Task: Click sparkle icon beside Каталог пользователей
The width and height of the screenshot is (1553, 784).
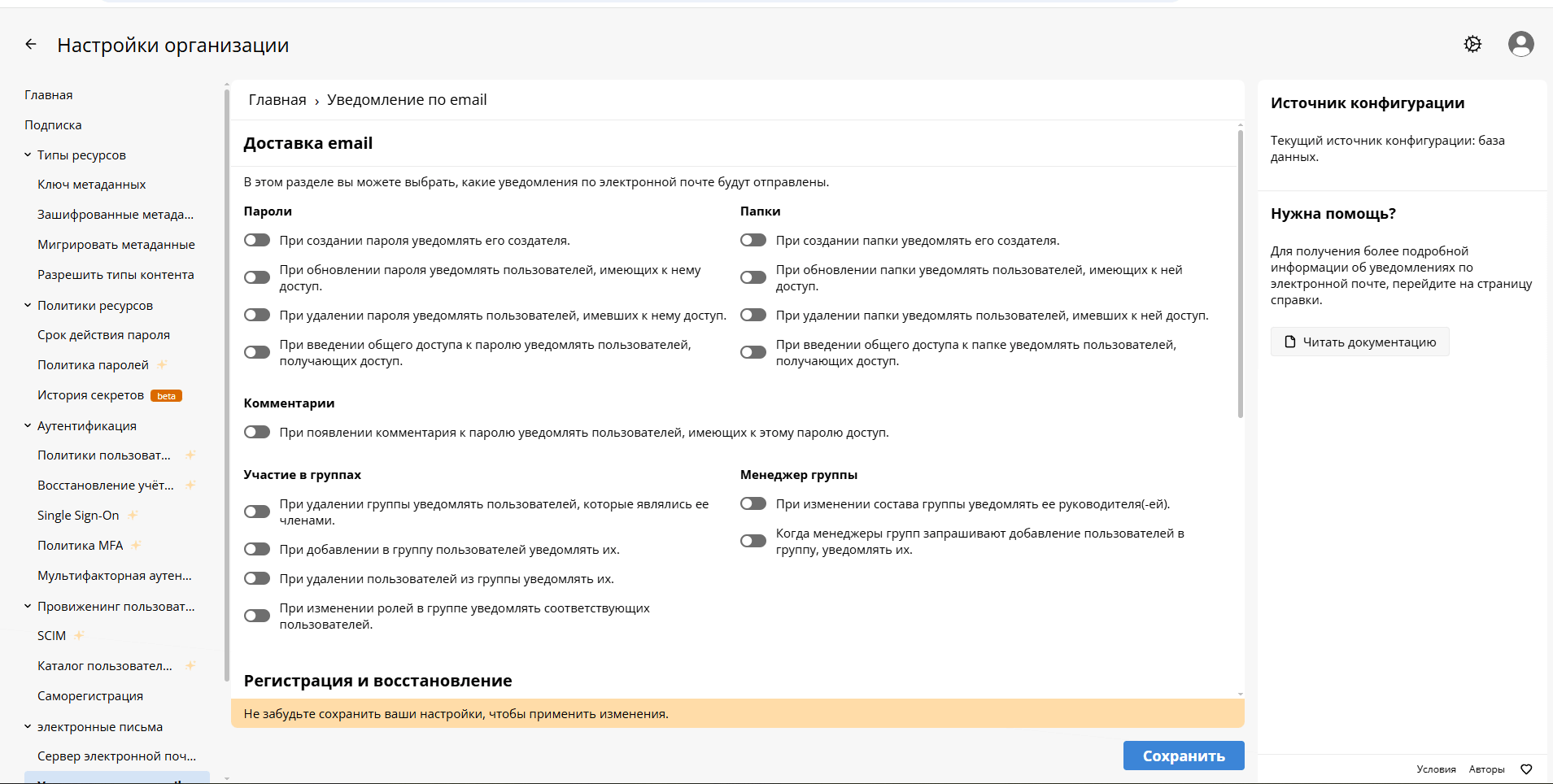Action: tap(190, 665)
